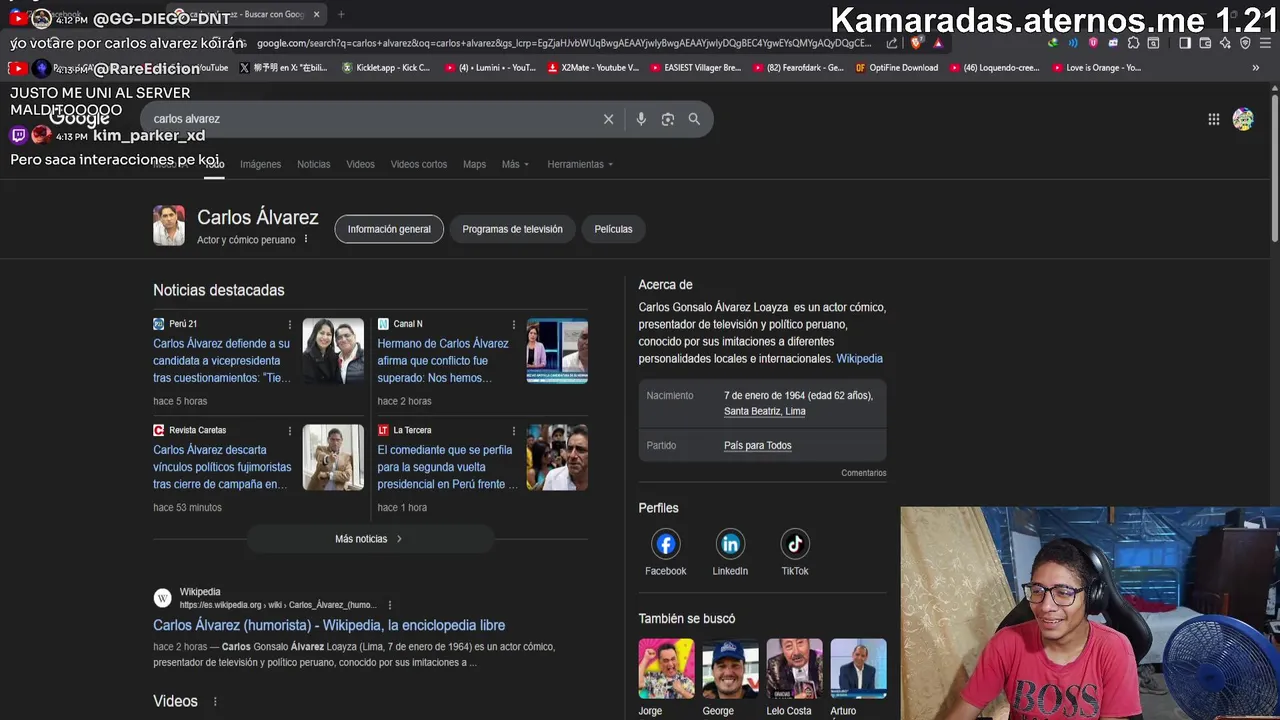The height and width of the screenshot is (720, 1280).
Task: Open Carlos Álvarez profile thumbnail in header
Action: coord(169,226)
